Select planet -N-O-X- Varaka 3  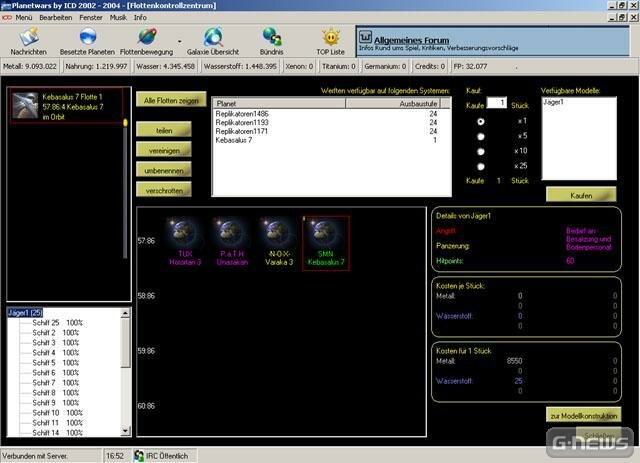point(279,243)
